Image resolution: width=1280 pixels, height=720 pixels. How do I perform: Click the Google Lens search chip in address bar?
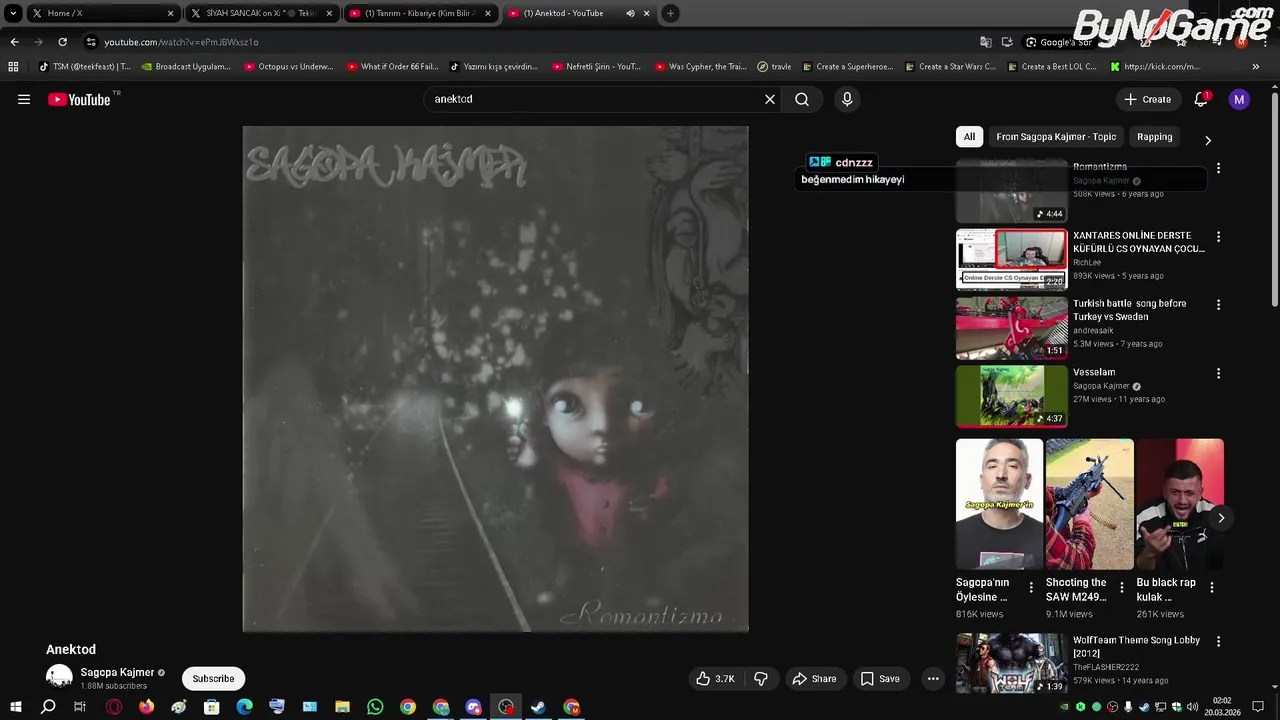pyautogui.click(x=1058, y=42)
